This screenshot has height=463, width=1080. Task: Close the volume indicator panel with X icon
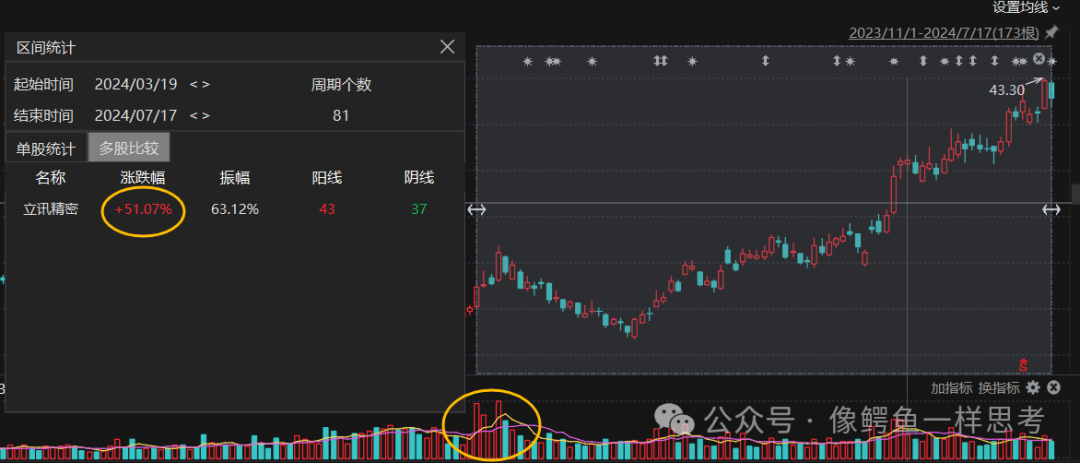(1053, 388)
